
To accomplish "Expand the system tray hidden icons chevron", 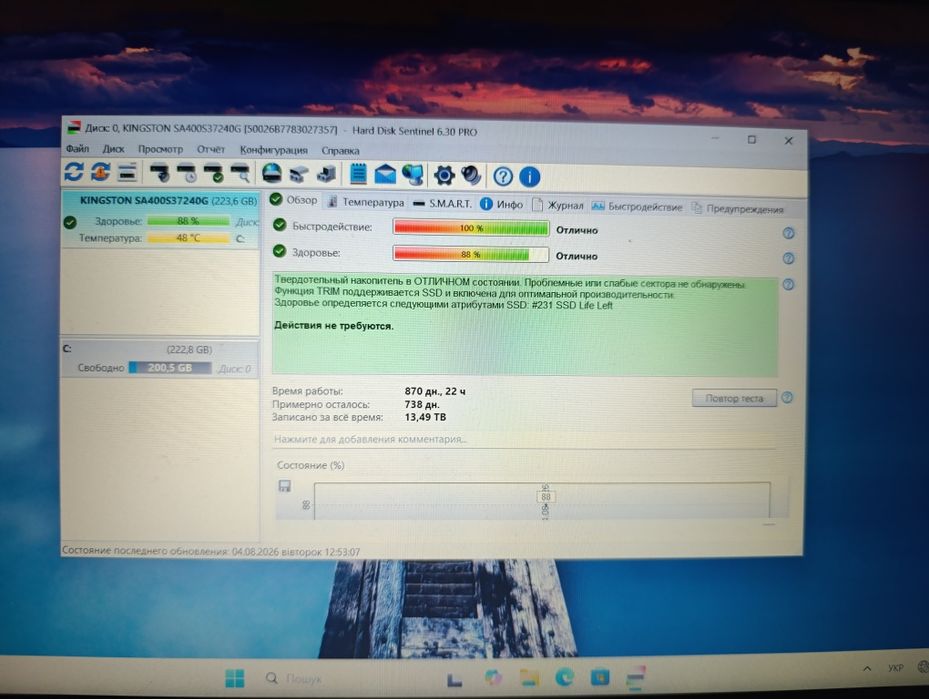I will [x=867, y=669].
